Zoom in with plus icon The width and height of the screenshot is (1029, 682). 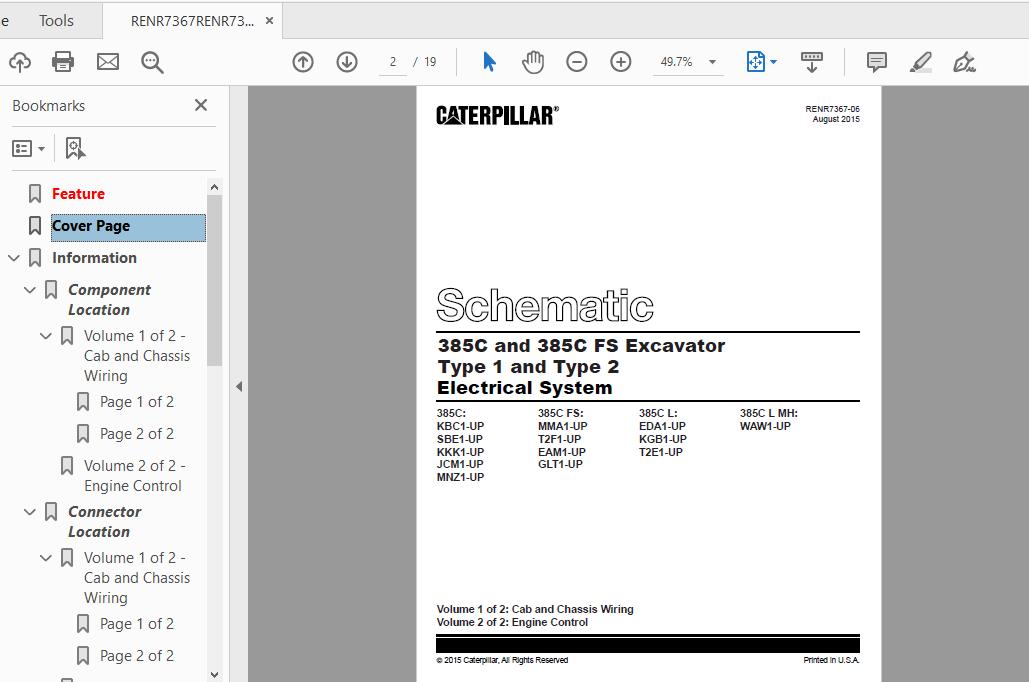[620, 62]
